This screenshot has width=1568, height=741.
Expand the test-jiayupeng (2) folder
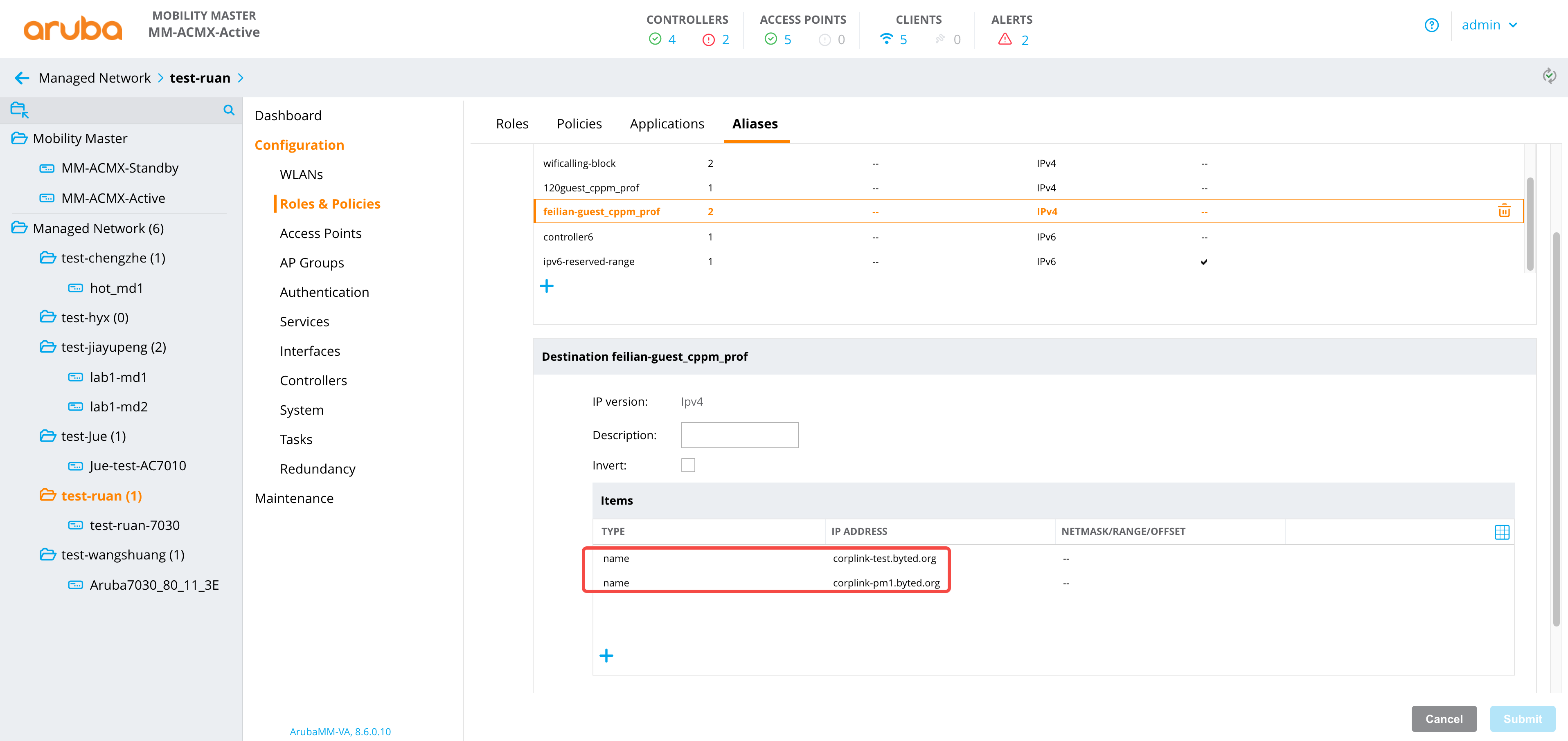pos(48,347)
